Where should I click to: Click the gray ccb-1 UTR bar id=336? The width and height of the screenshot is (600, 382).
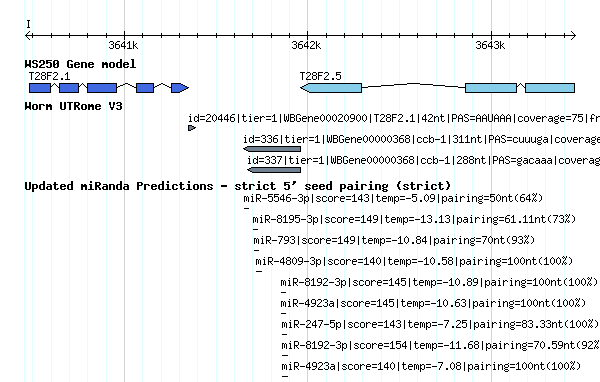coord(272,149)
